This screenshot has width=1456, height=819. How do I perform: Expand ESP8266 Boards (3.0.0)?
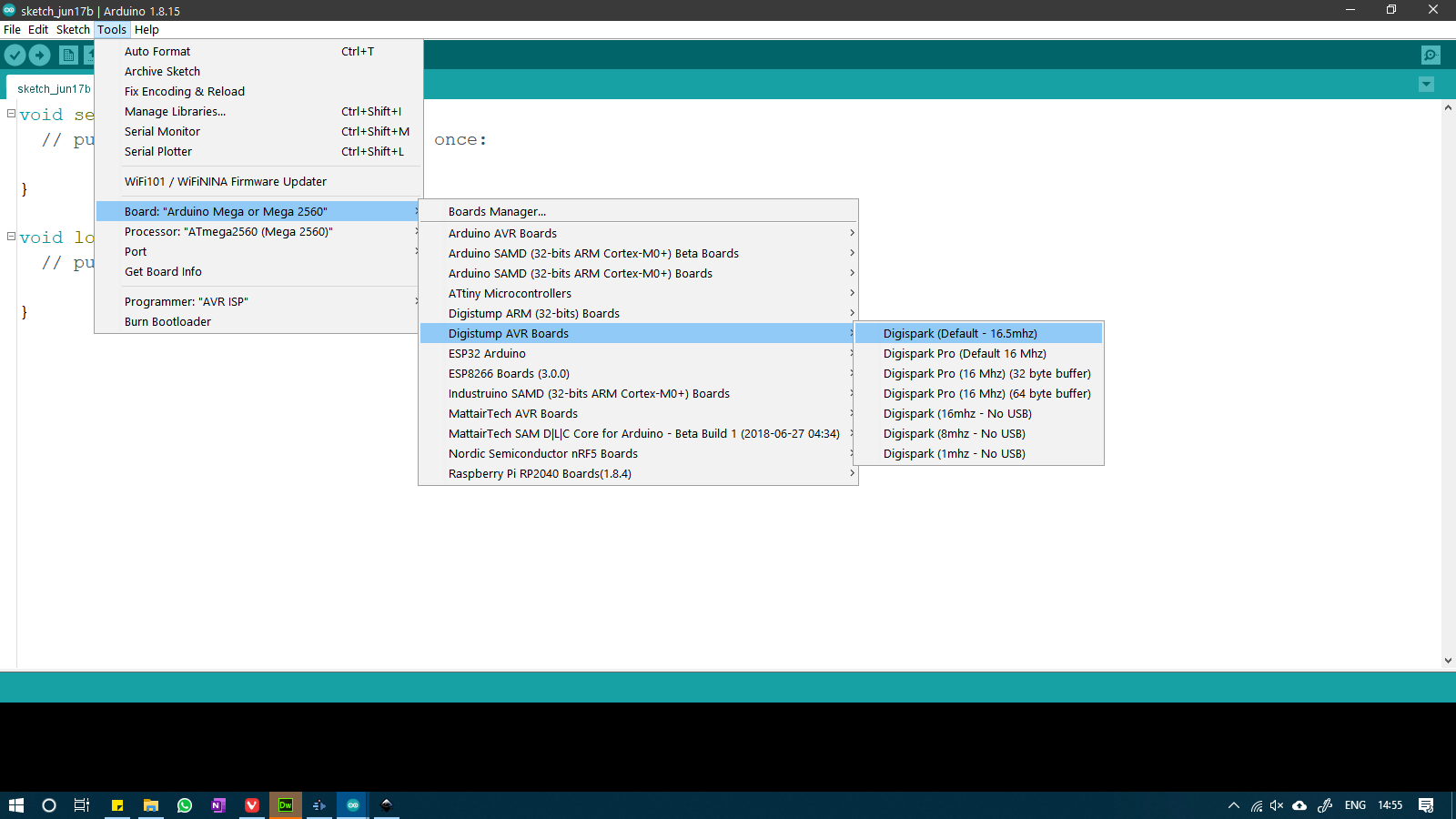pyautogui.click(x=638, y=374)
